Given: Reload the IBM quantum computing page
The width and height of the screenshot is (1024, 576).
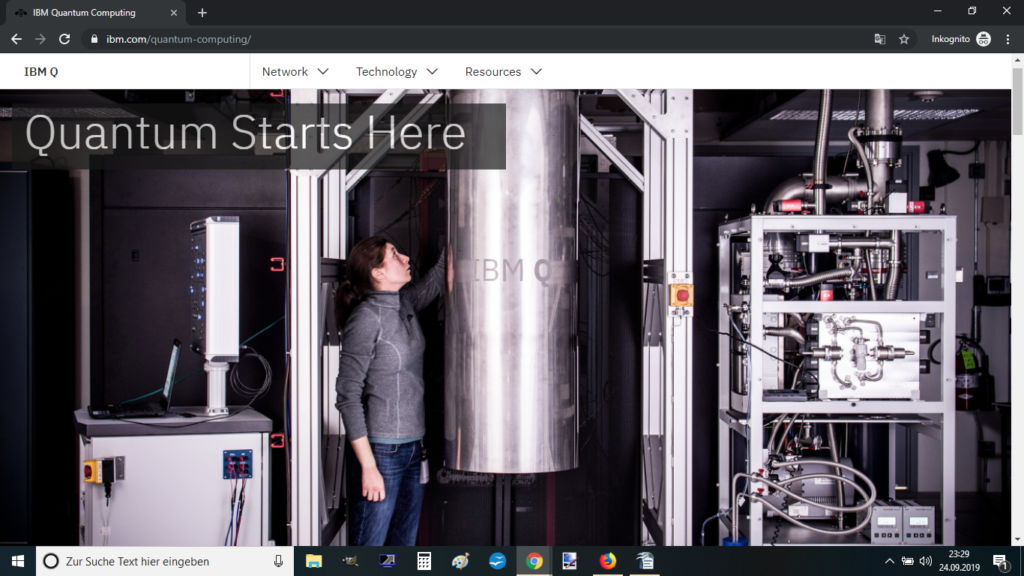Looking at the screenshot, I should (x=64, y=39).
